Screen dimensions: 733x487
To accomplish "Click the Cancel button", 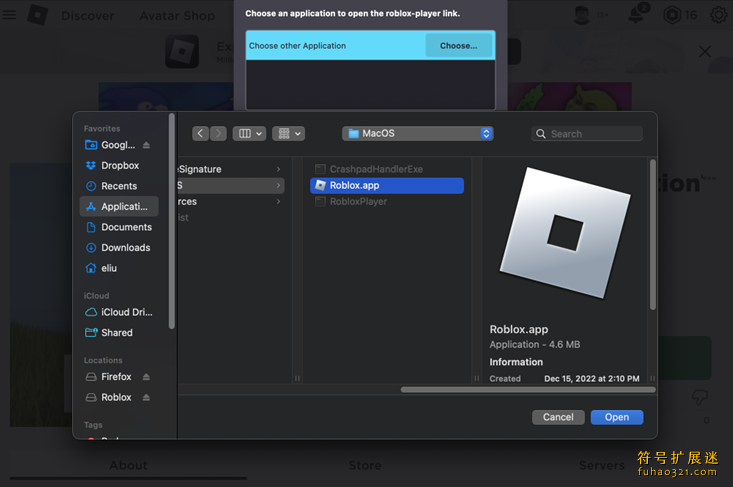I will 558,417.
